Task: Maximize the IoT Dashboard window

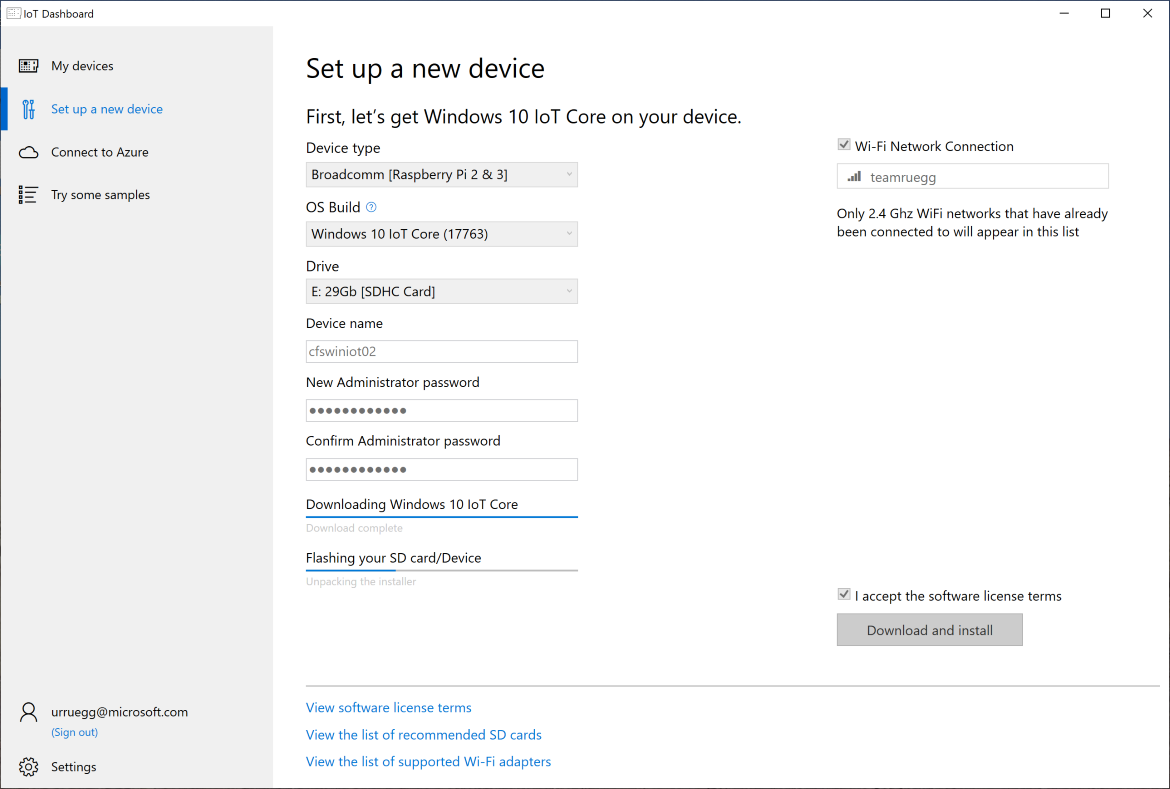Action: 1106,13
